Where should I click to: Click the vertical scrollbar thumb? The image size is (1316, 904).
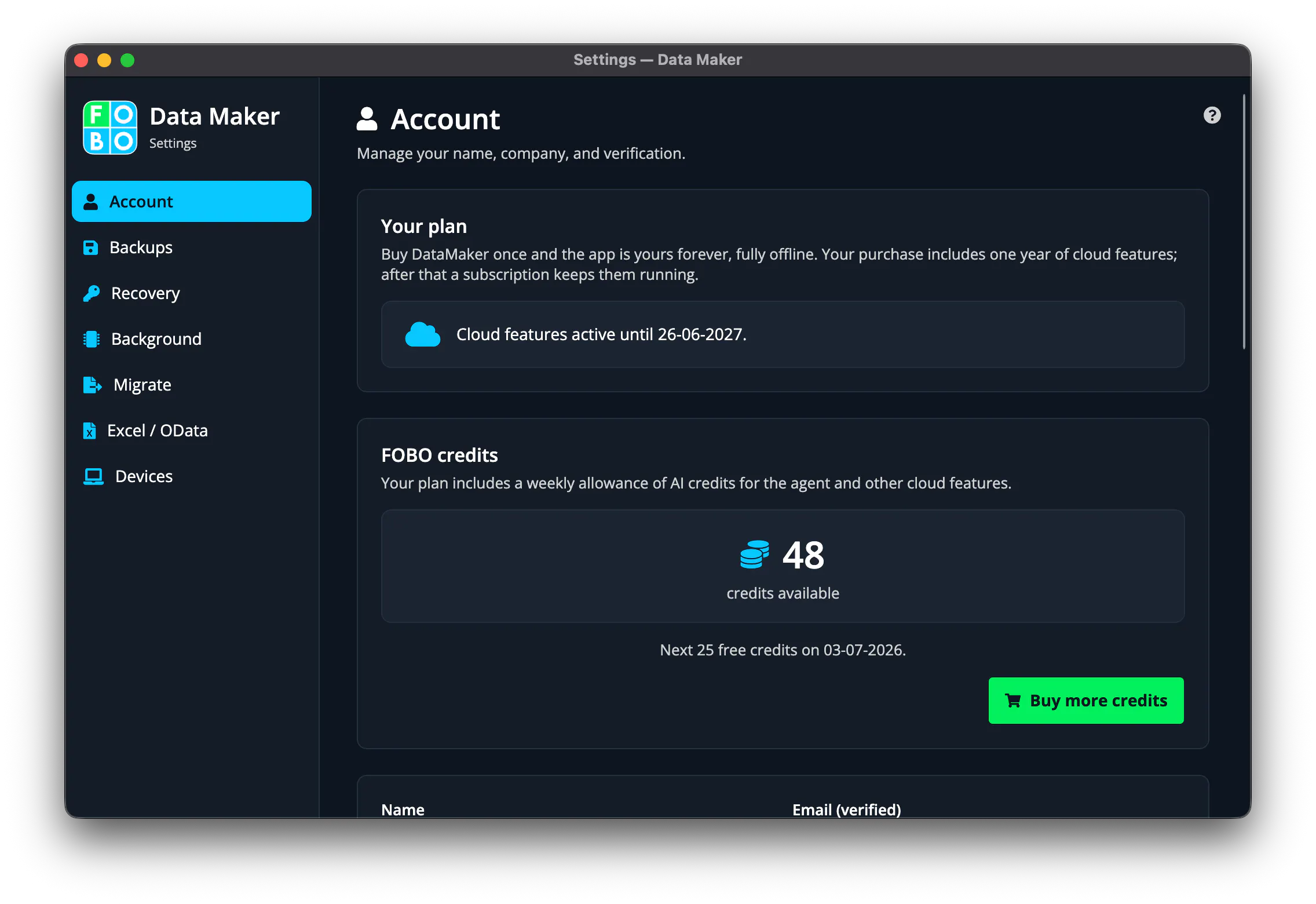[1244, 221]
